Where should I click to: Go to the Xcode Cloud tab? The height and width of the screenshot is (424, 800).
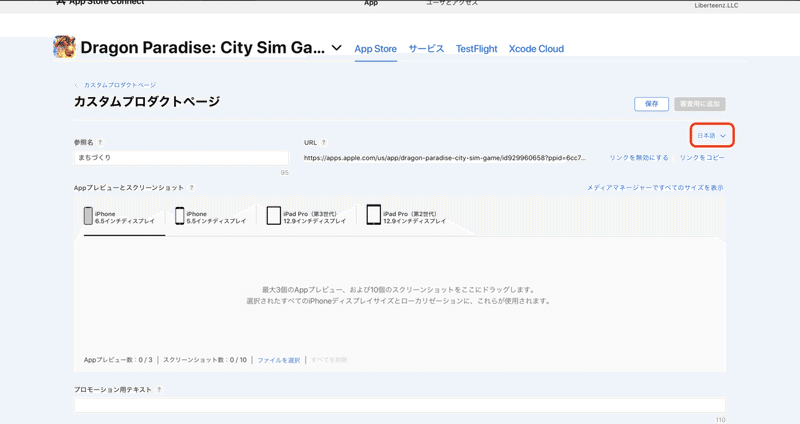click(536, 49)
